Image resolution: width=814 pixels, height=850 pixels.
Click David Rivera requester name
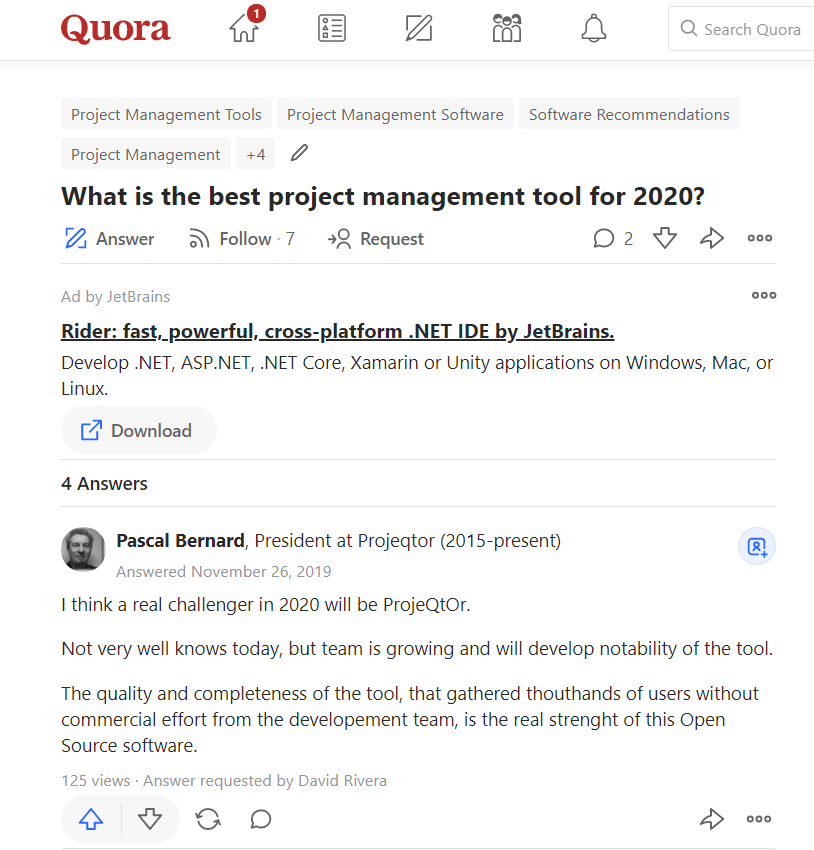(x=343, y=780)
